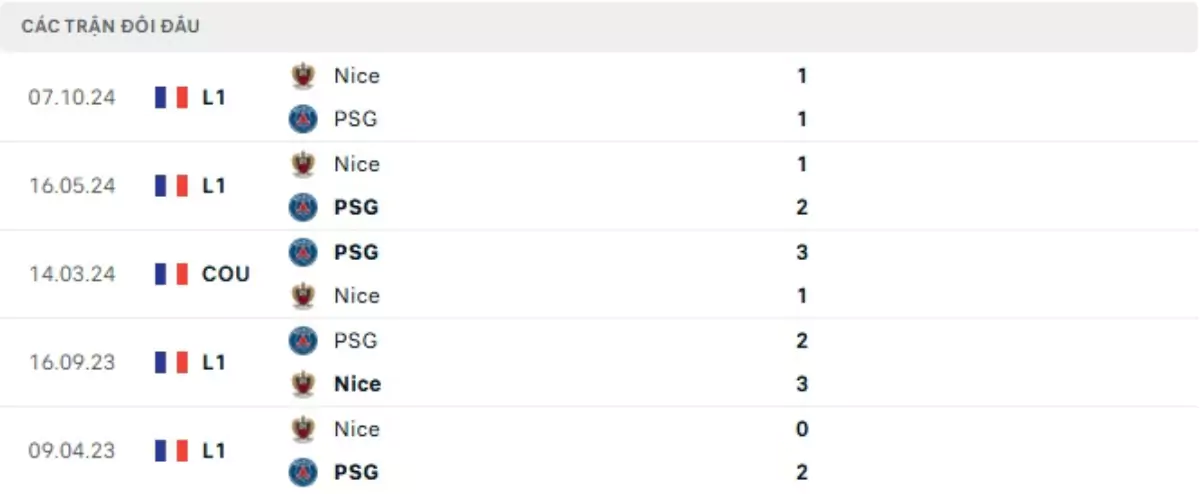Click French flag in 09.04.23 row
1200x494 pixels.
pos(172,450)
